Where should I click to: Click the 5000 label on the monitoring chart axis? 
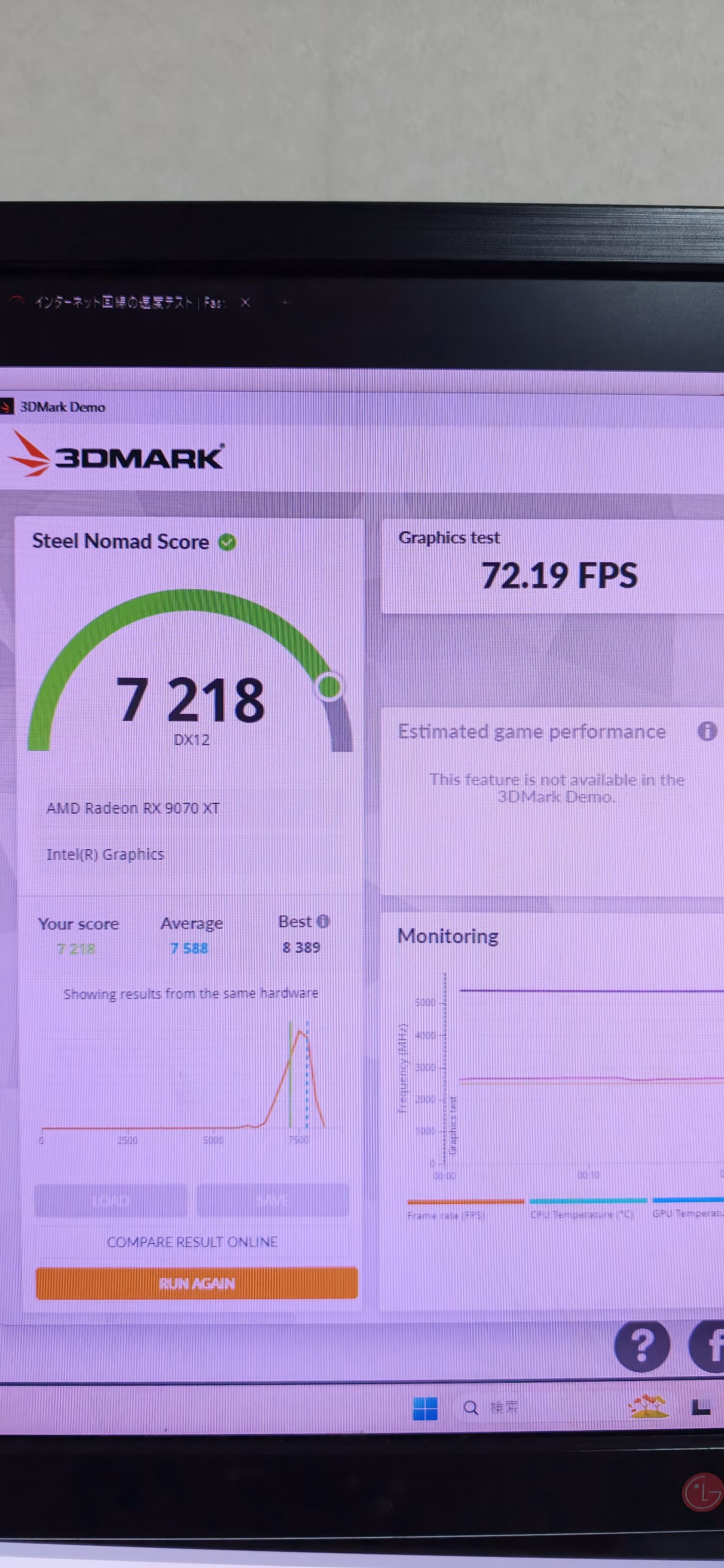coord(425,1003)
